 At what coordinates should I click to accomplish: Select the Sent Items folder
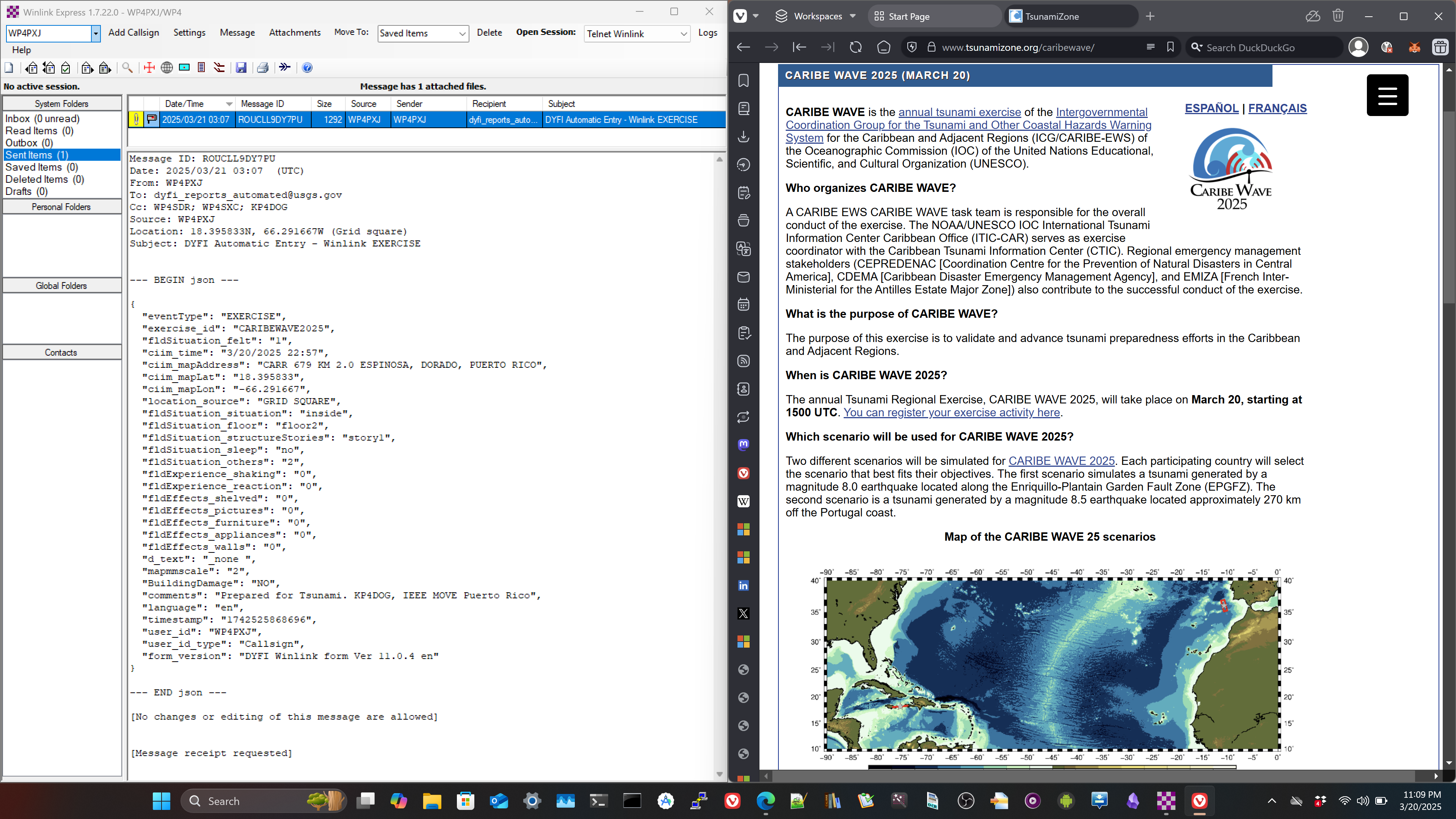[61, 155]
